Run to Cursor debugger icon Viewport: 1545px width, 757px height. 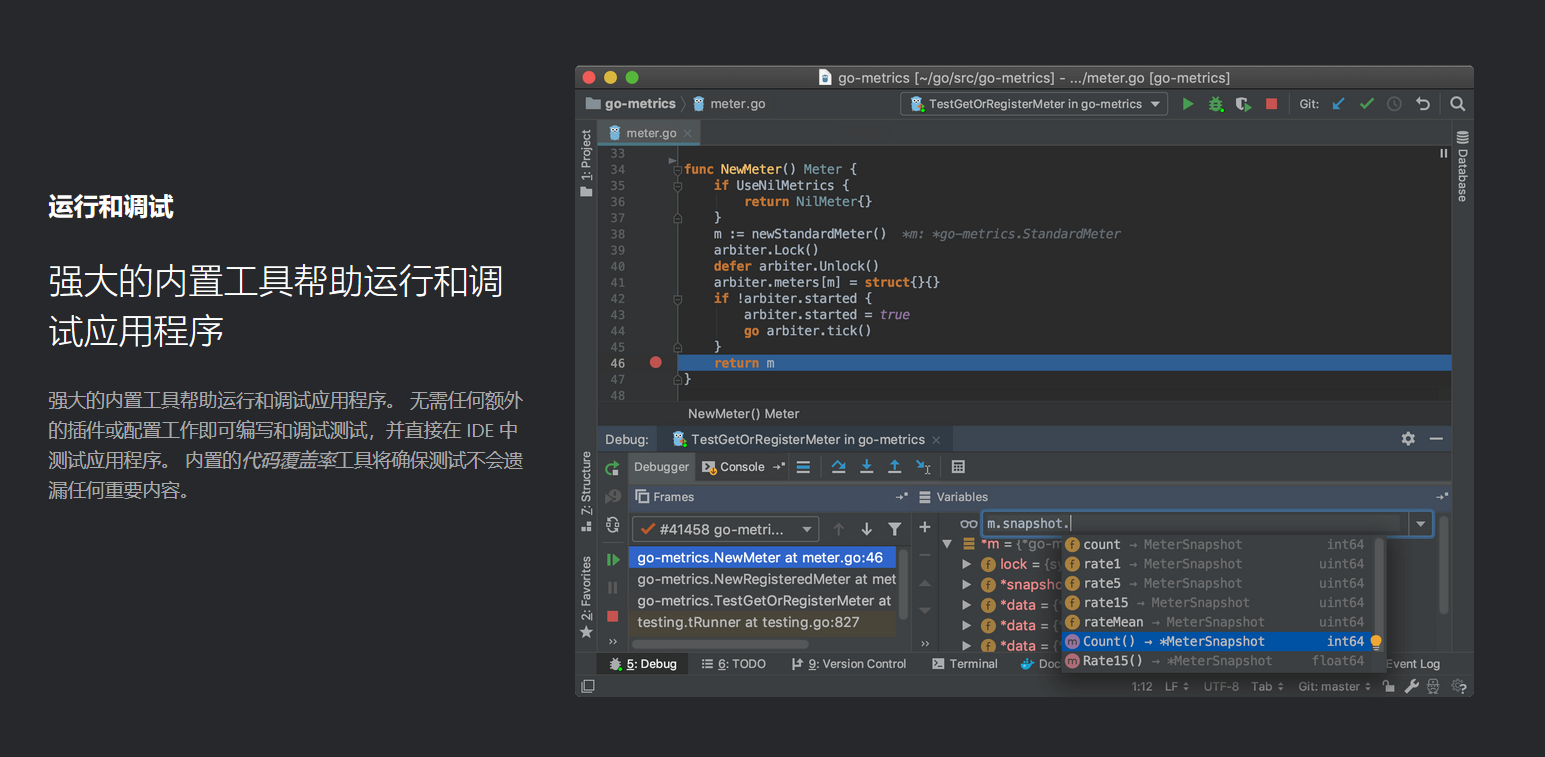click(x=923, y=467)
